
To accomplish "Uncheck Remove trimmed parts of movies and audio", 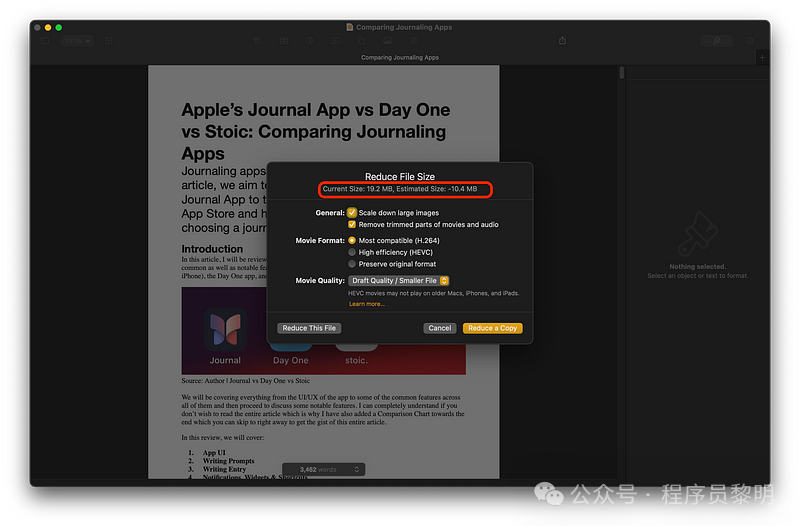I will coord(352,224).
